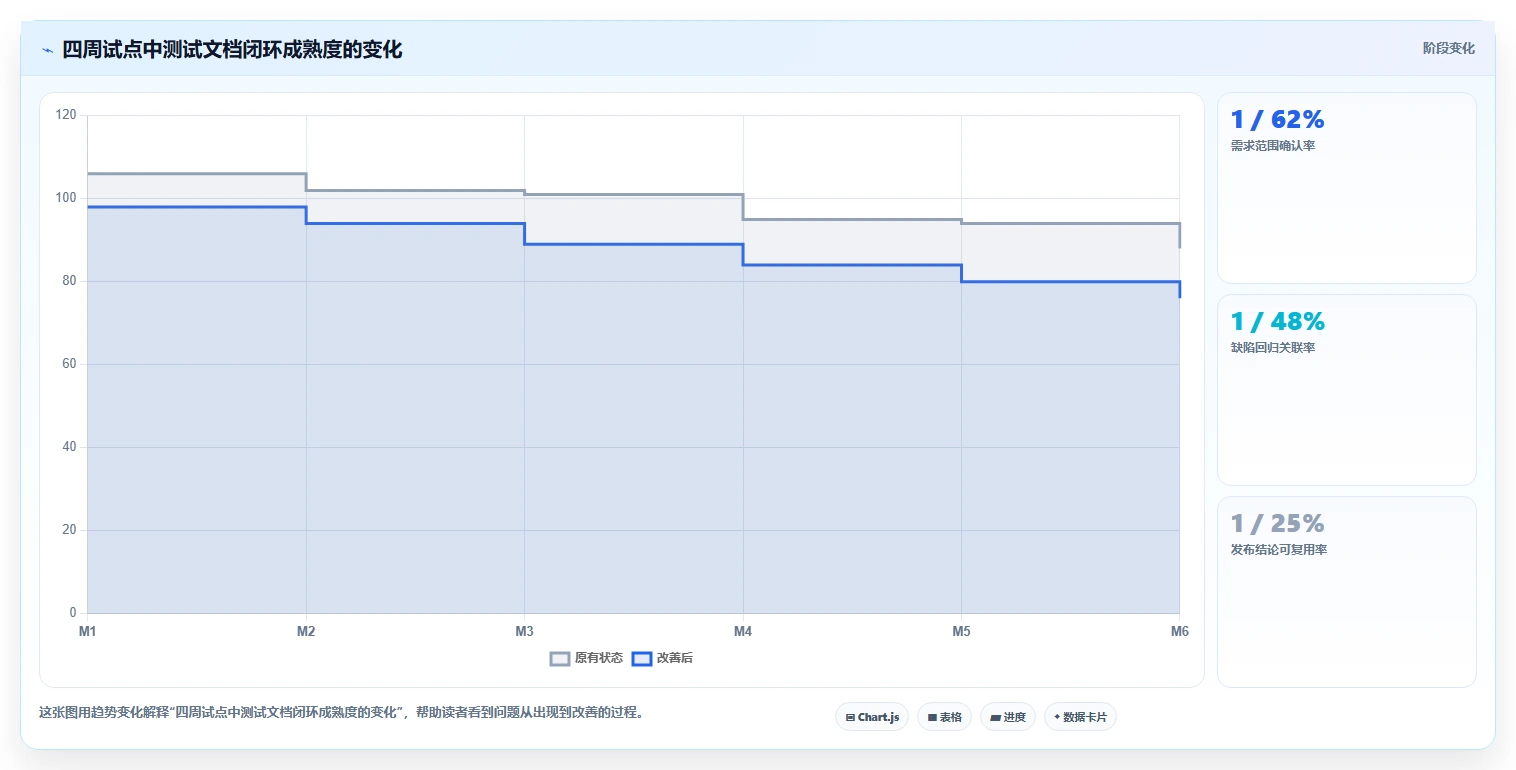Toggle the 原有状态 legend entry
Viewport: 1516px width, 770px height.
[x=587, y=658]
